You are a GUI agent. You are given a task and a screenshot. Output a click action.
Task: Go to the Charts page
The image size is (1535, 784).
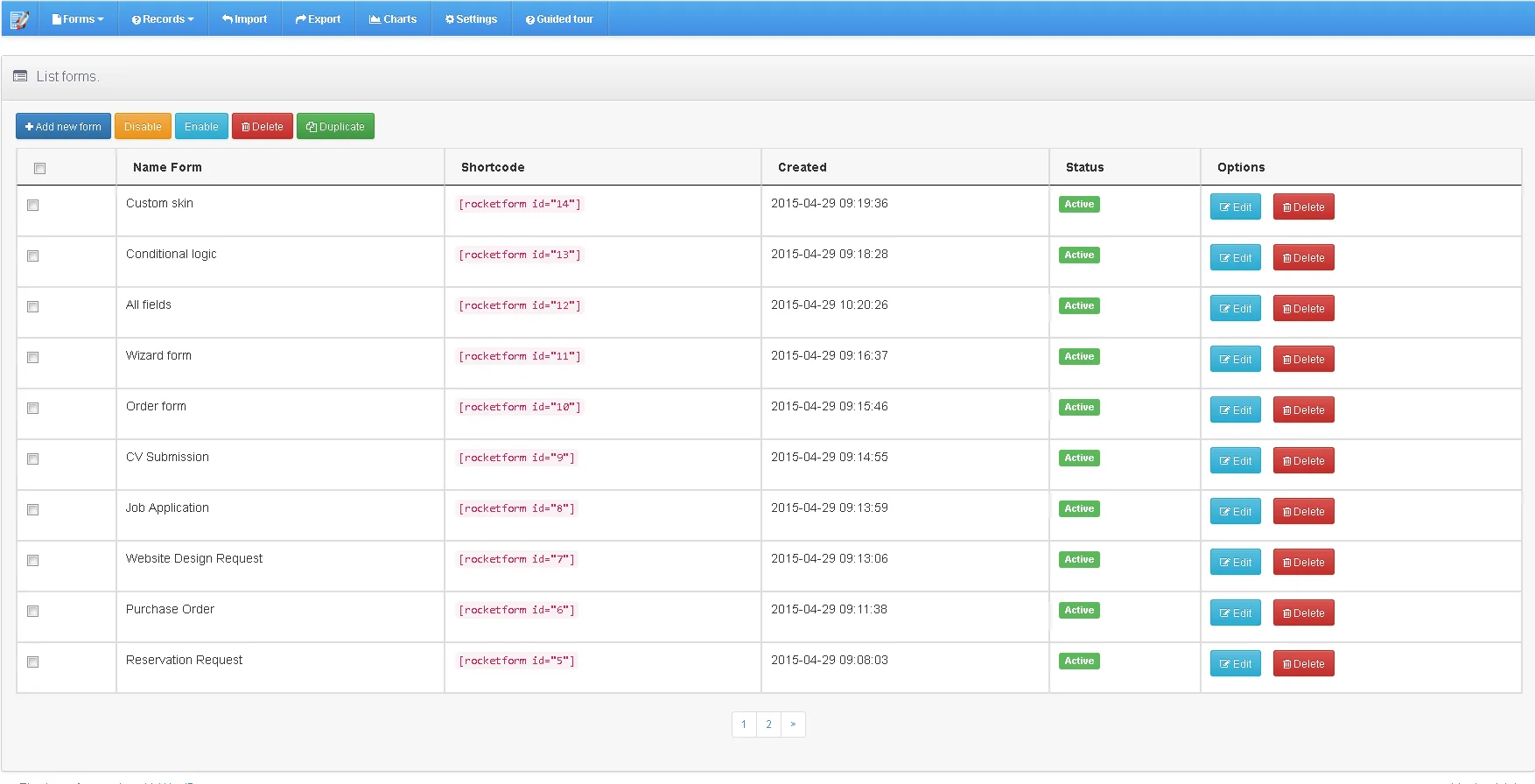(393, 18)
